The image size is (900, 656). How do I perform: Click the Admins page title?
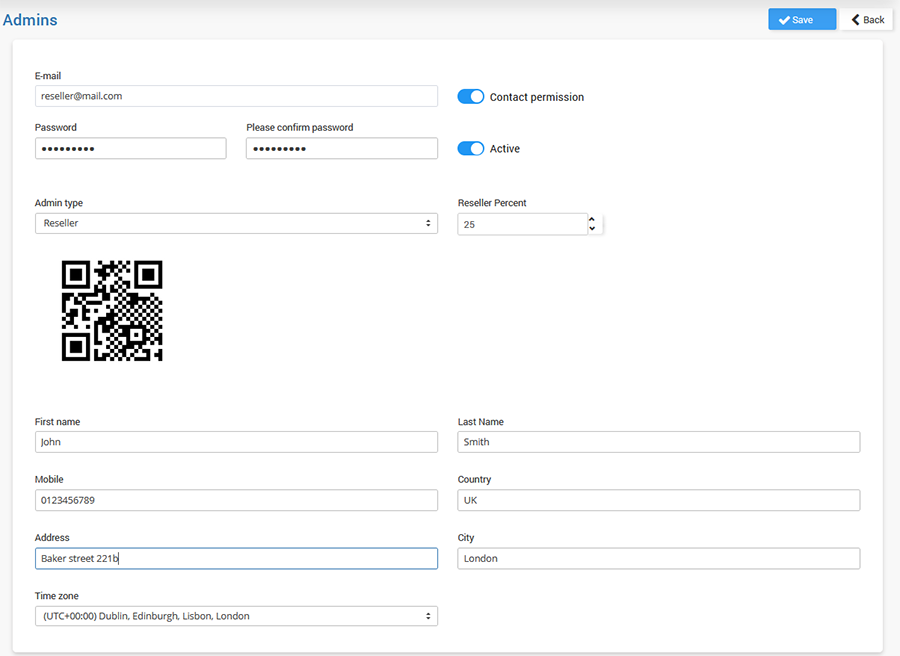(30, 20)
